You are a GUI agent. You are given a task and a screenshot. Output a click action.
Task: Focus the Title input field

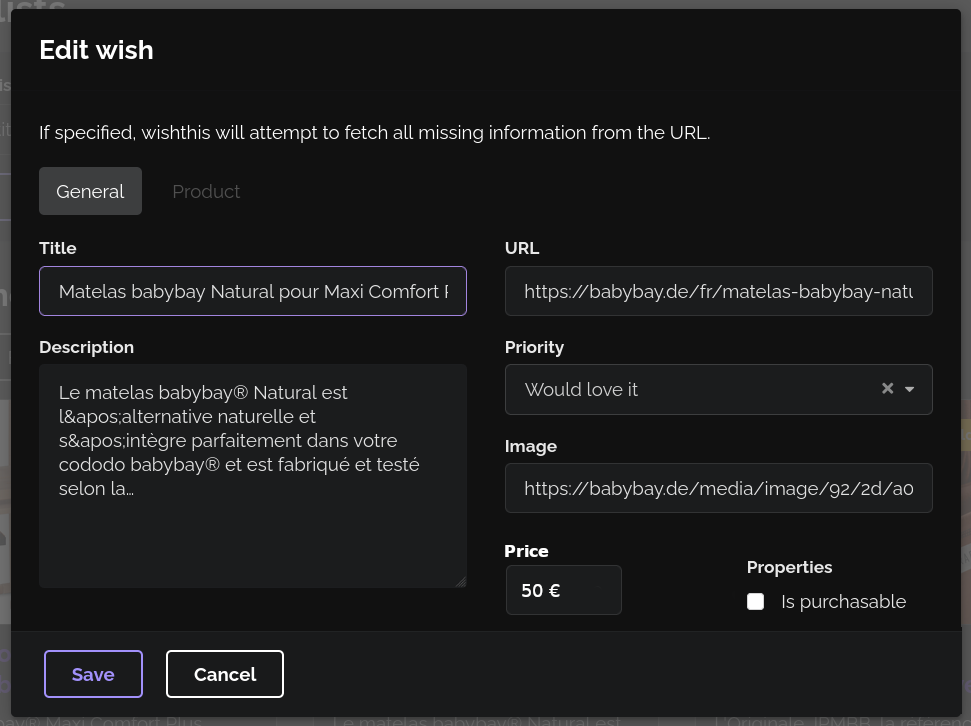(253, 291)
